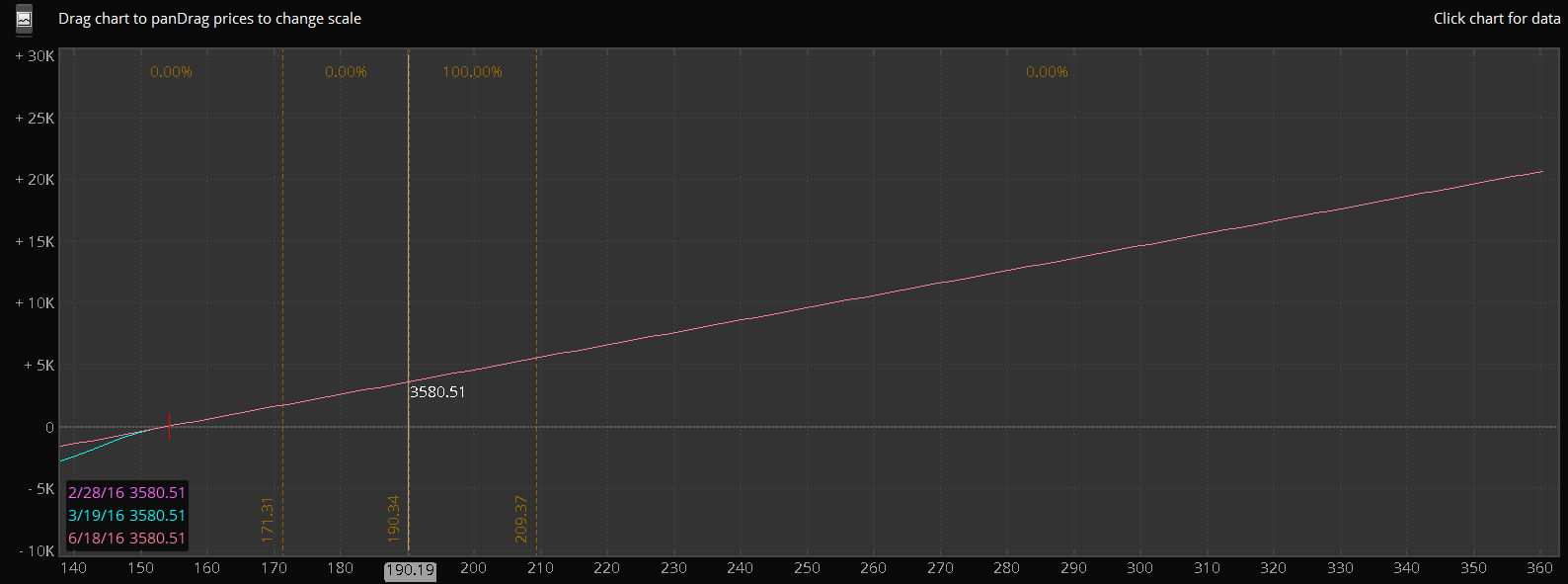
Task: Click the 270 price label on x-axis
Action: click(x=940, y=568)
